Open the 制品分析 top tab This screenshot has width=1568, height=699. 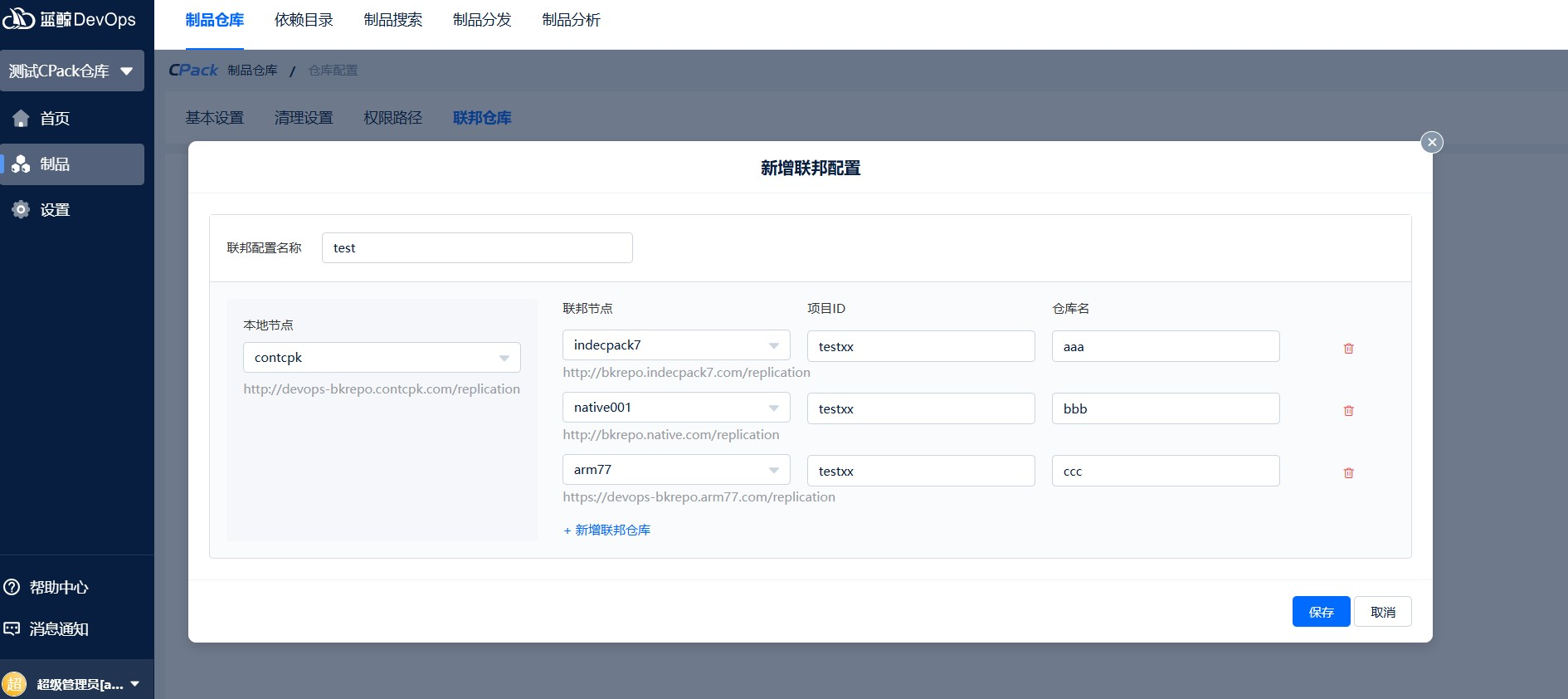tap(571, 20)
